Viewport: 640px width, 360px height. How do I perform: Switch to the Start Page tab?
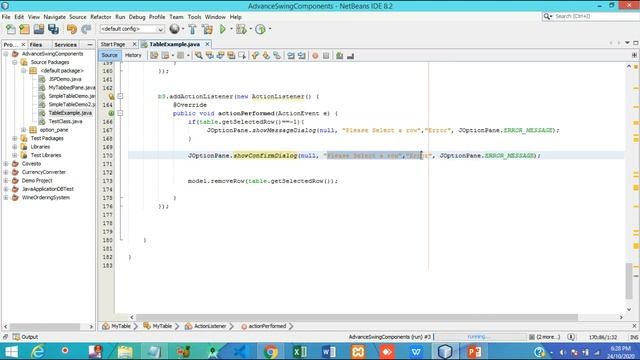point(113,44)
